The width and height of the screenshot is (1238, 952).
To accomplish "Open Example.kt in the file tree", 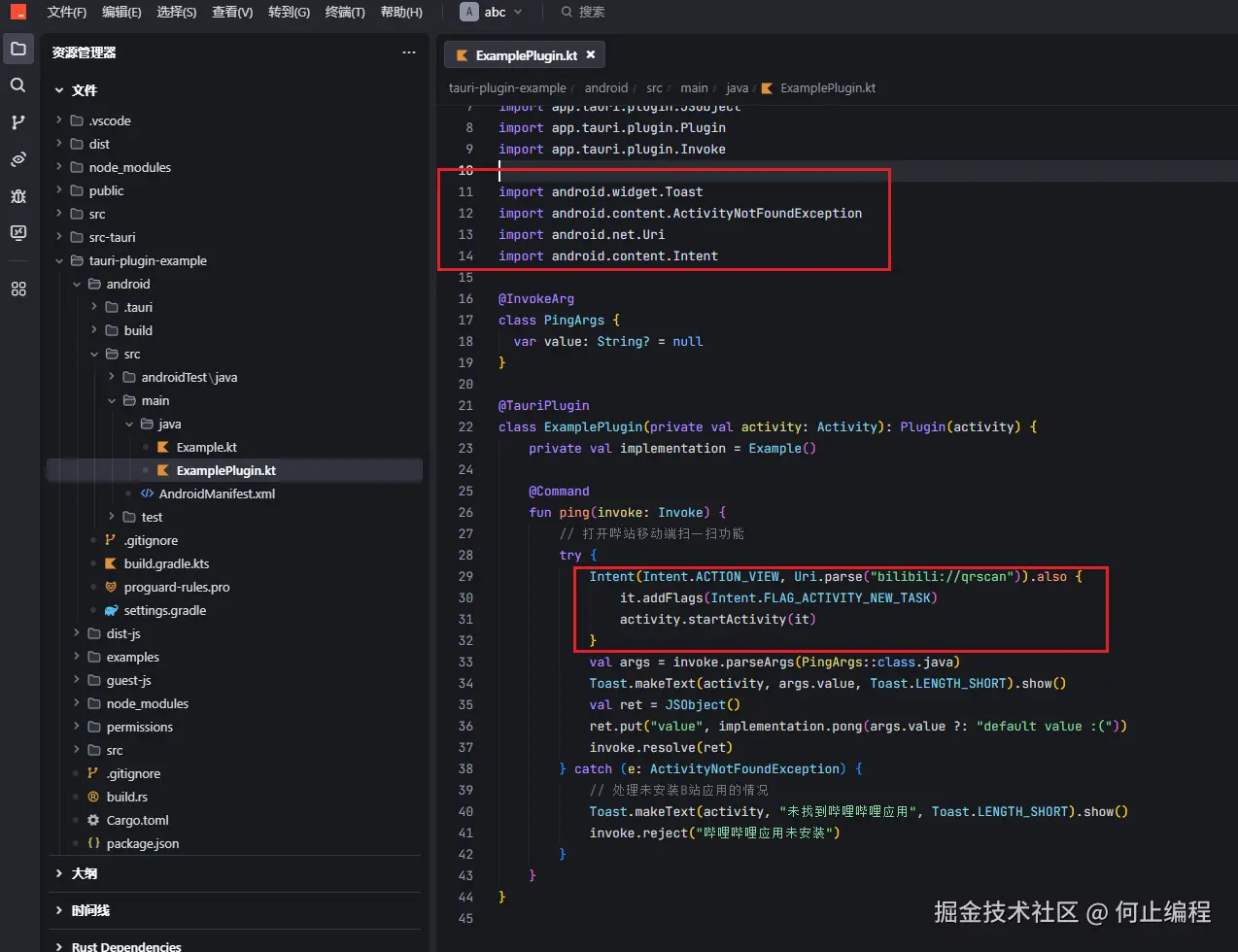I will tap(206, 447).
